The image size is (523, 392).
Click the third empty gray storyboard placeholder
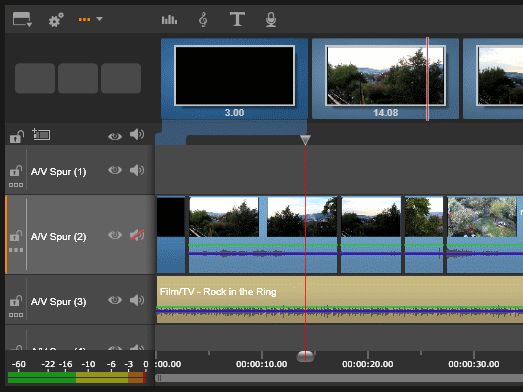(121, 78)
